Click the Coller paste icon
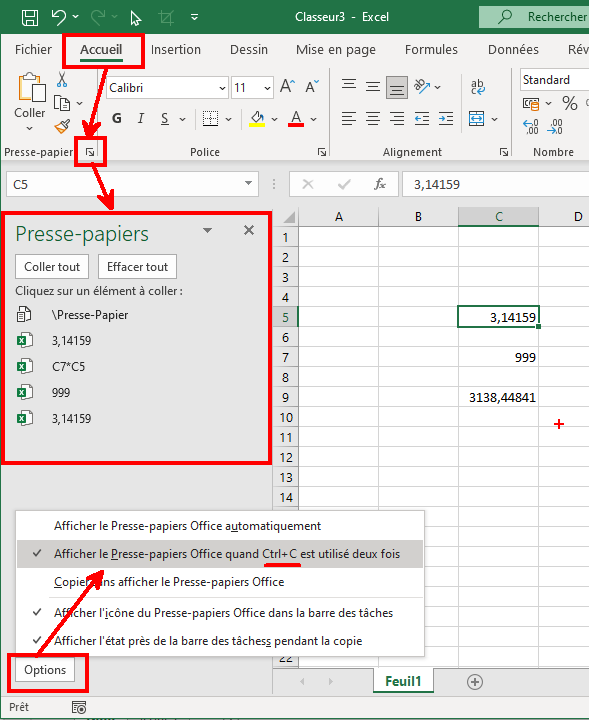Viewport: 589px width, 720px height. pyautogui.click(x=31, y=87)
